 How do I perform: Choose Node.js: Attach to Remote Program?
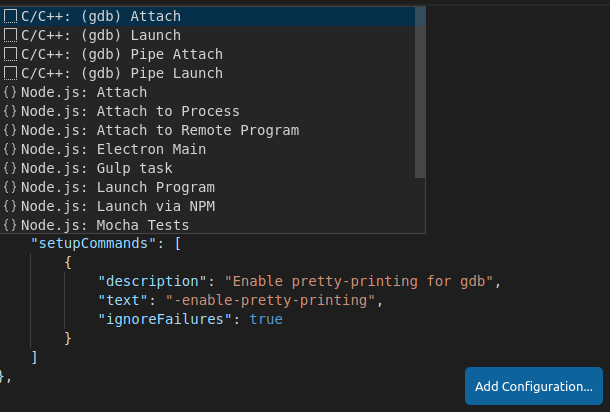(160, 131)
